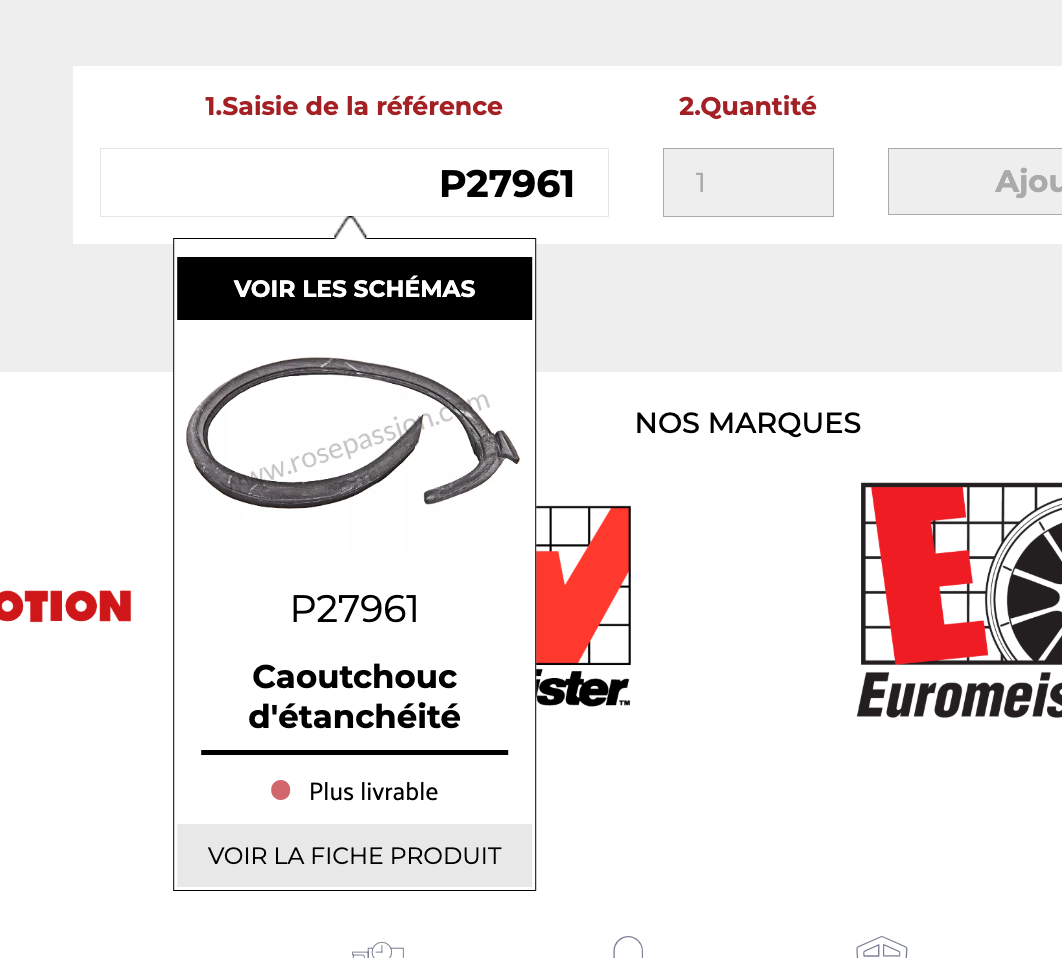Click the red Plus livrable status dot
Viewport: 1062px width, 958px height.
[280, 790]
